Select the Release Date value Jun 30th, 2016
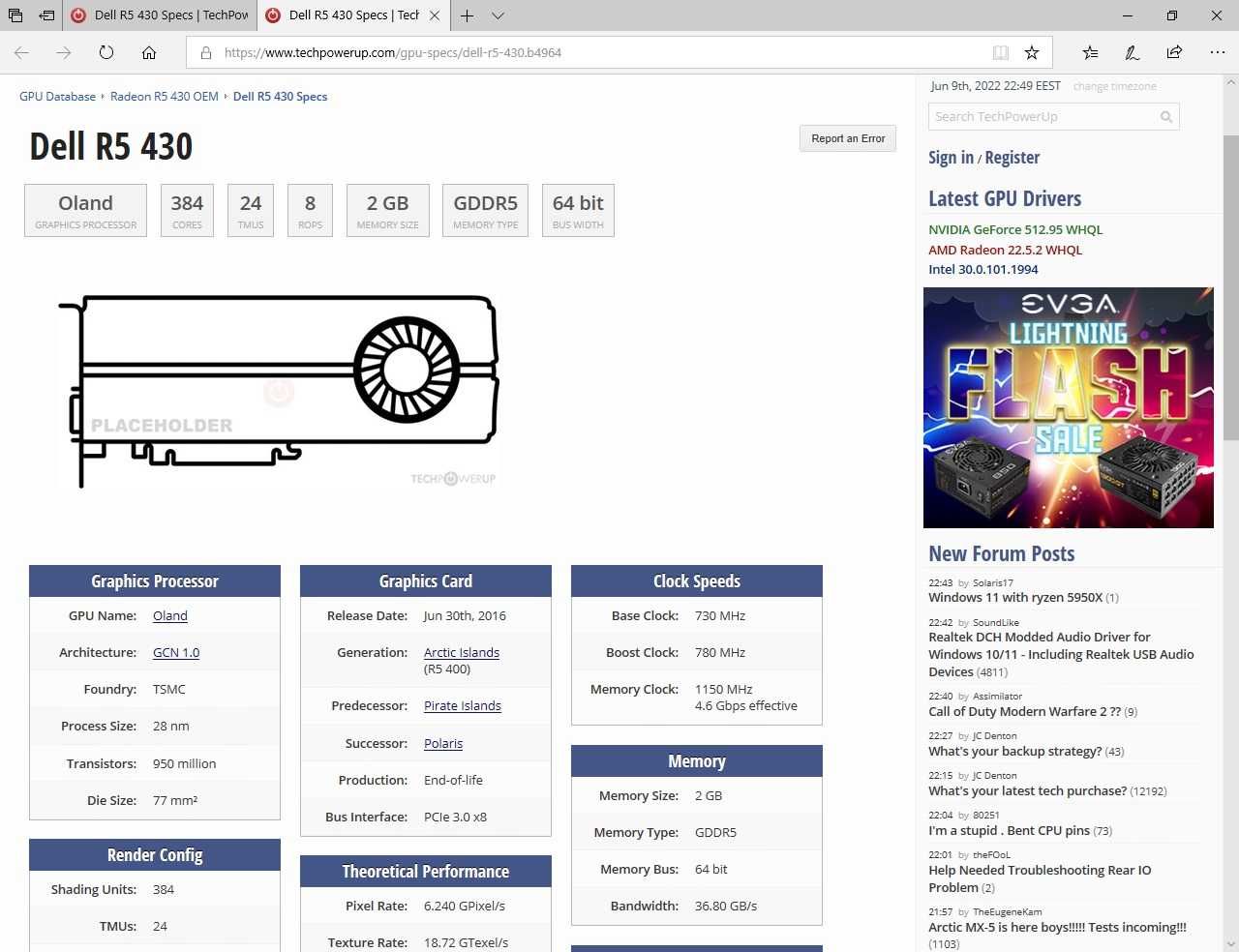Image resolution: width=1239 pixels, height=952 pixels. [x=465, y=616]
